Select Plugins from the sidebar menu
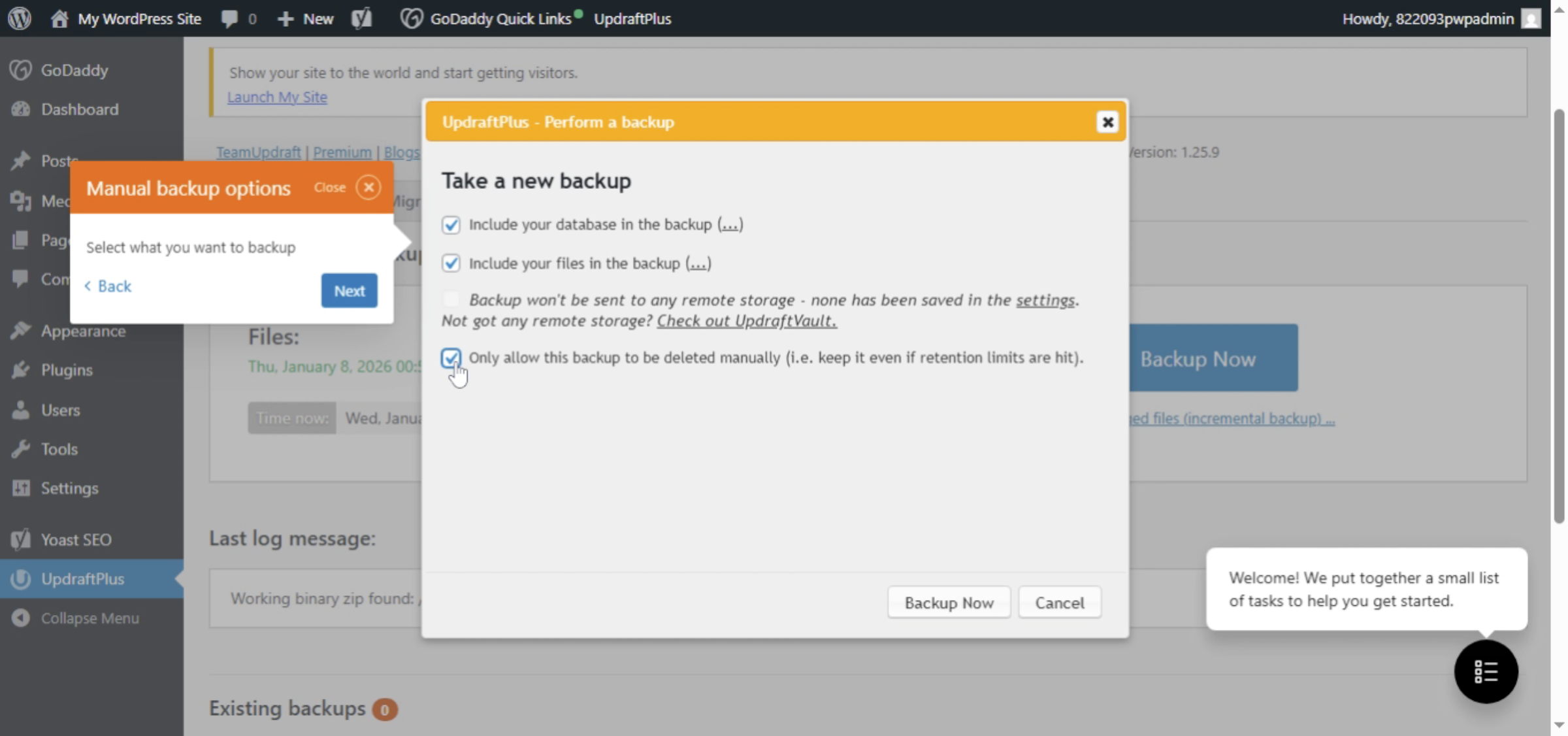 66,370
